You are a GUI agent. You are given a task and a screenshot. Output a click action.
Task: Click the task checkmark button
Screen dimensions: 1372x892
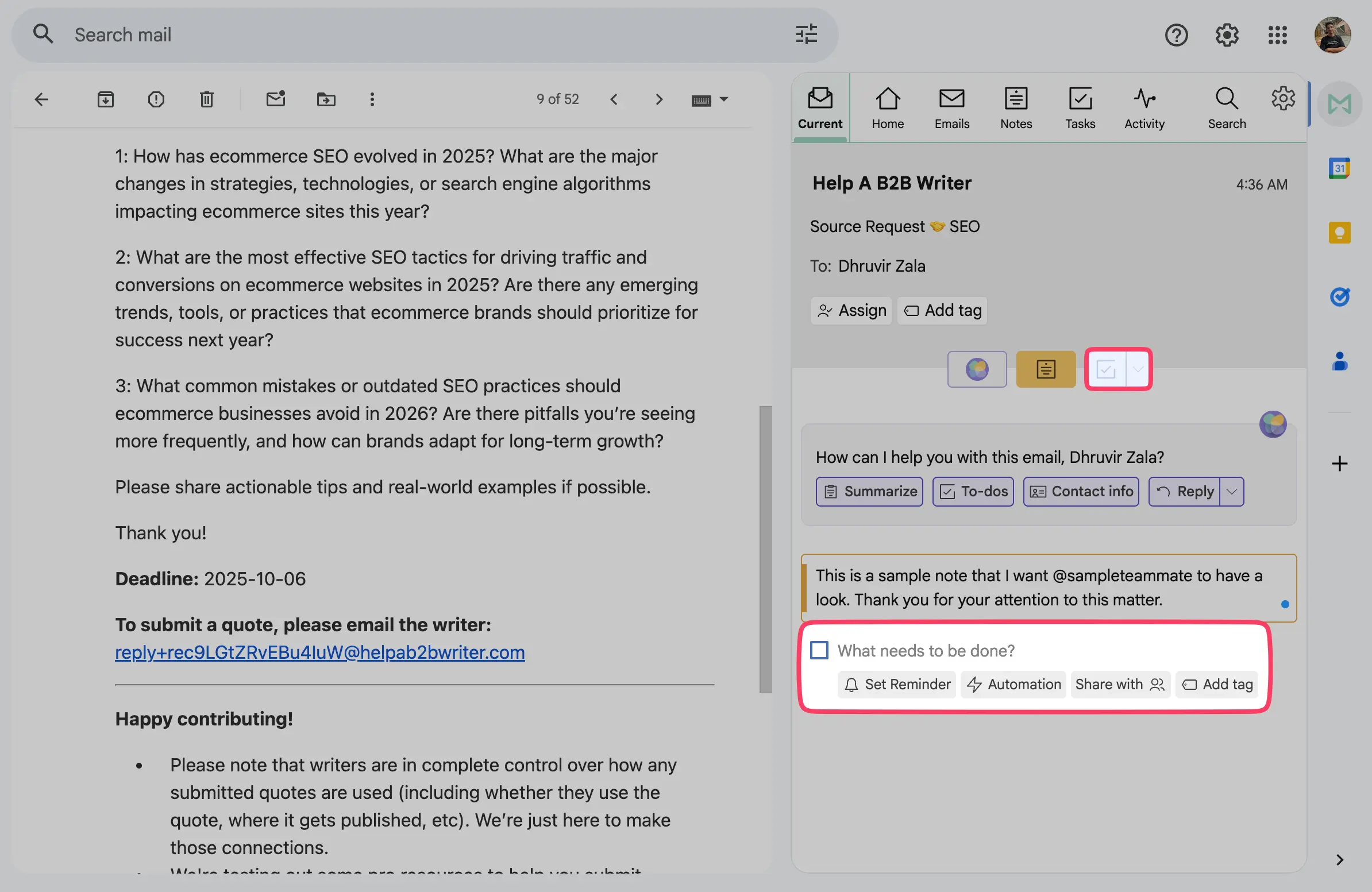[1105, 369]
